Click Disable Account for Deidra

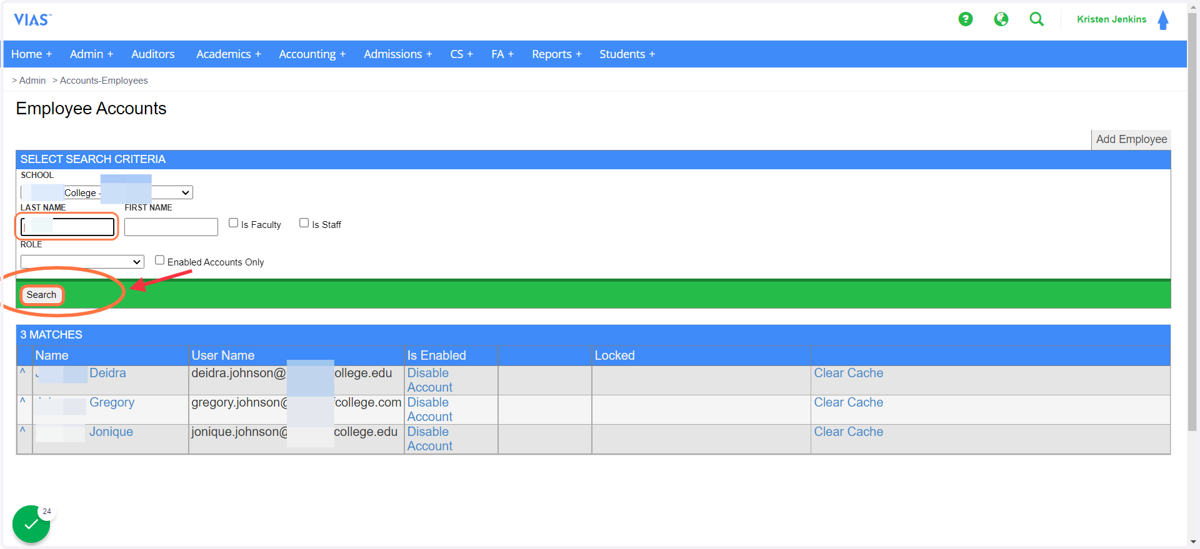(430, 380)
